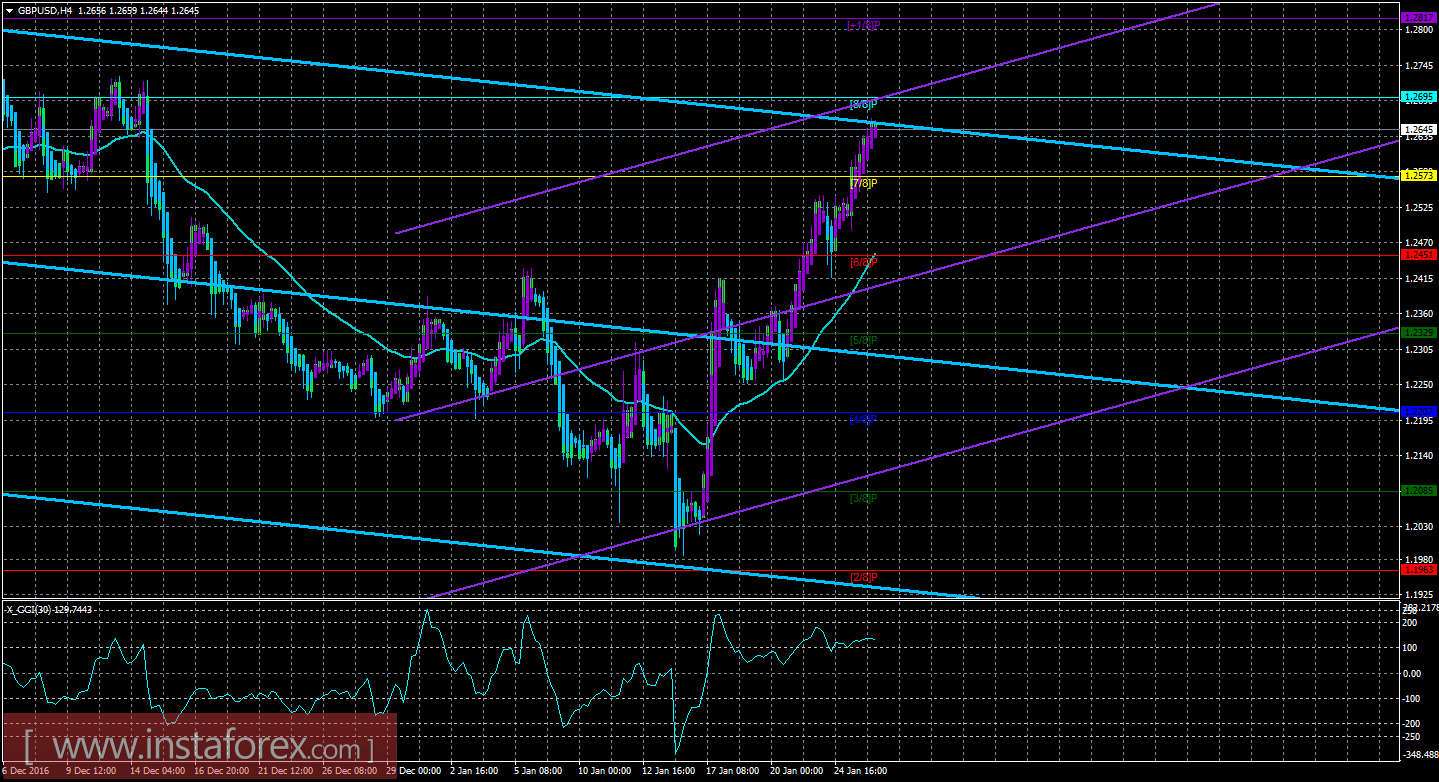The height and width of the screenshot is (782, 1439).
Task: Click the 1.2305 price scale value
Action: [x=1418, y=350]
